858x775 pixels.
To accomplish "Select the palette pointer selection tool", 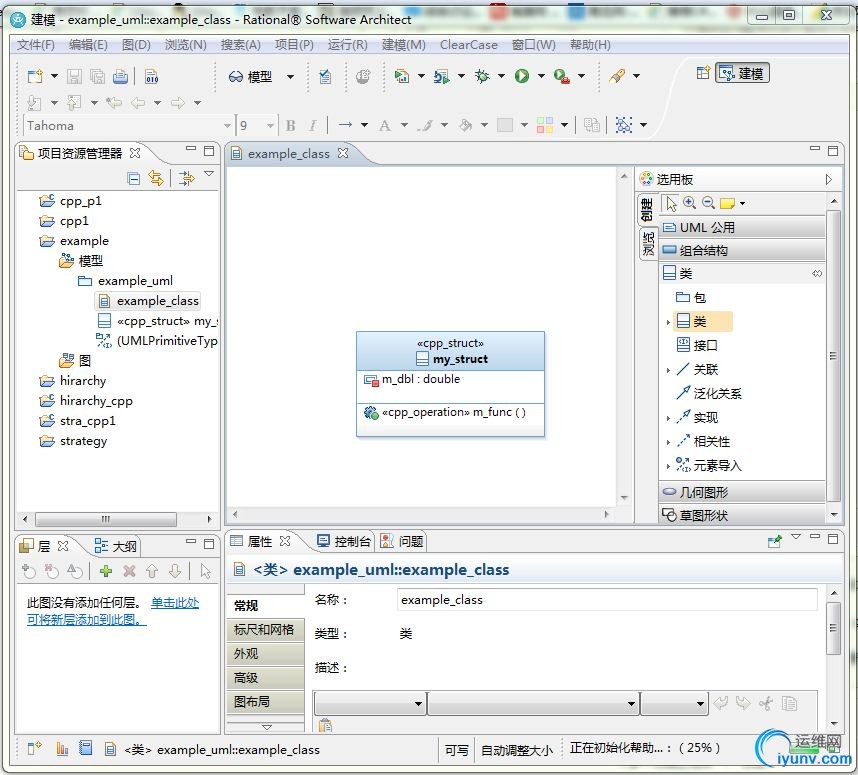I will [x=671, y=203].
